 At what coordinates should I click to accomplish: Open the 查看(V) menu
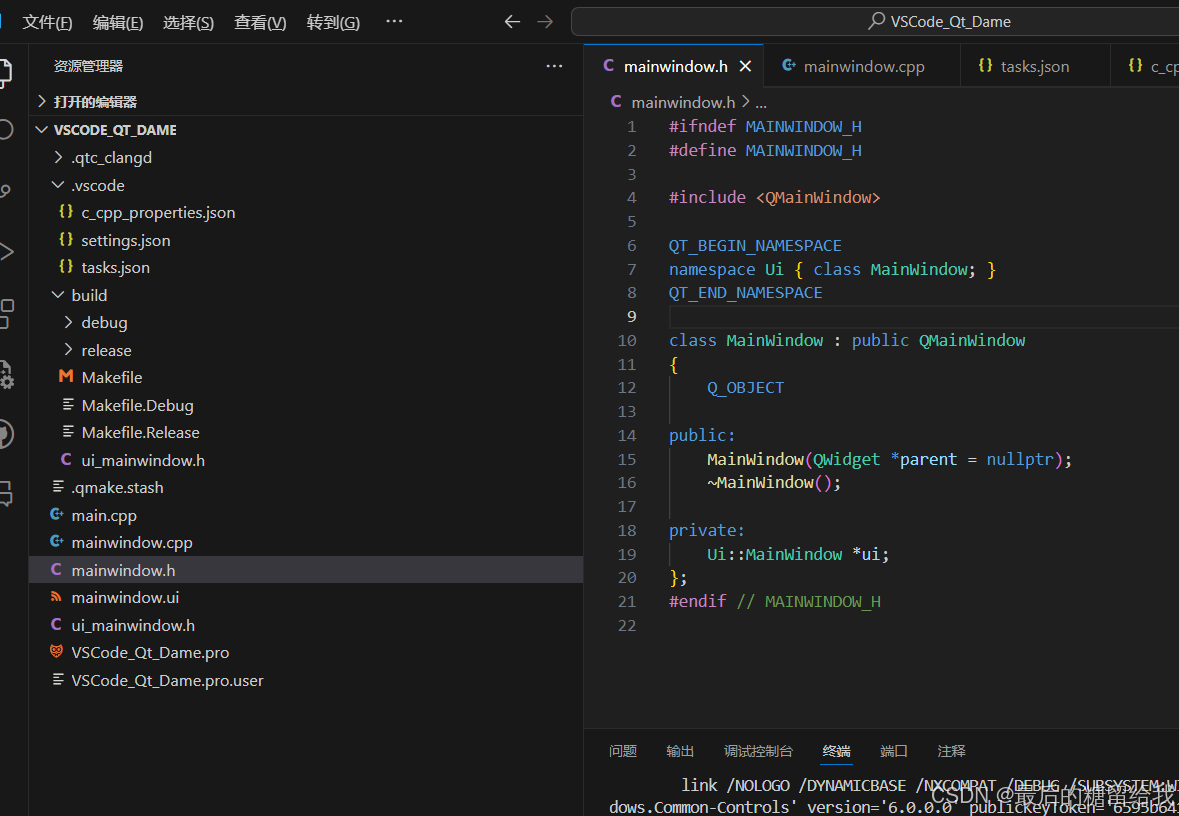pos(260,23)
